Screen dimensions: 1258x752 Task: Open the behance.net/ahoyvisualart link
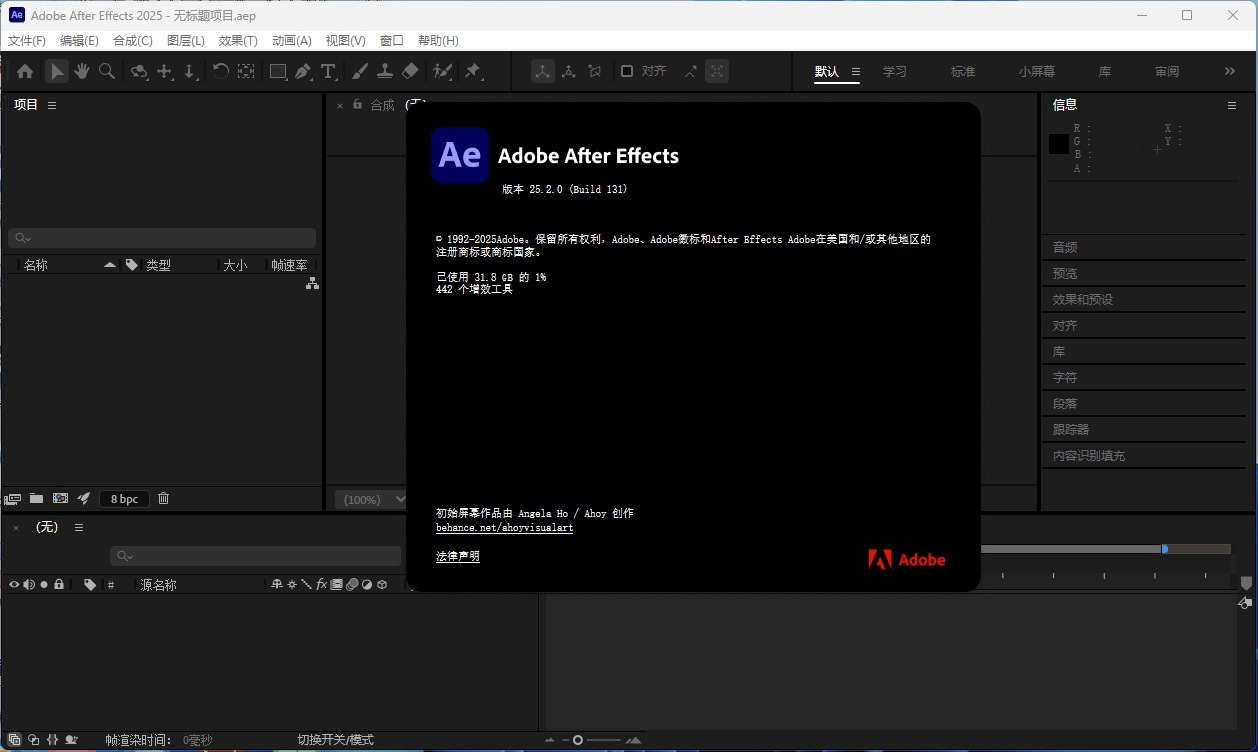pyautogui.click(x=505, y=528)
